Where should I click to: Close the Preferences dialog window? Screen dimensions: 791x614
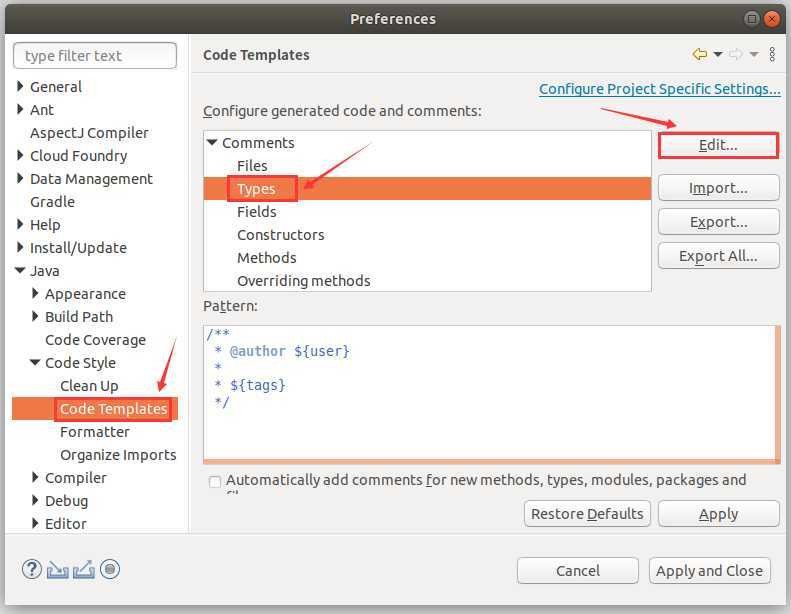pyautogui.click(x=772, y=19)
